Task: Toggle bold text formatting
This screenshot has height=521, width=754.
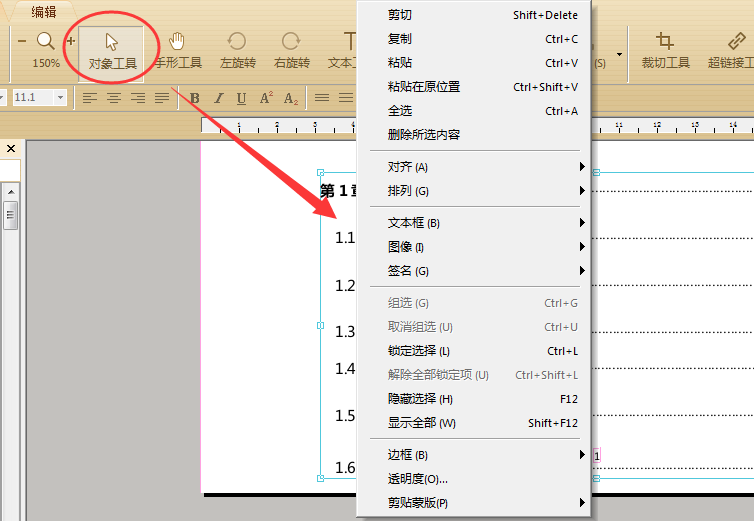Action: (x=194, y=98)
